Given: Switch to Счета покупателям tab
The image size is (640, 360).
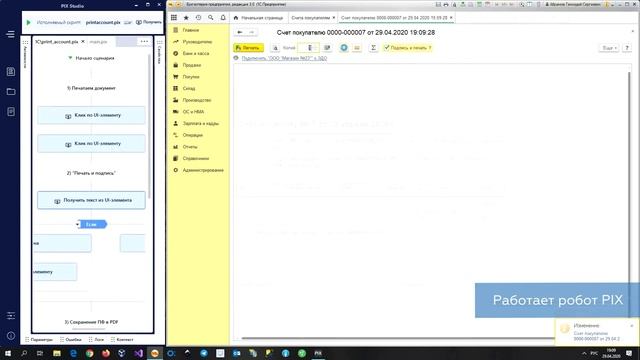Looking at the screenshot, I should click(310, 18).
